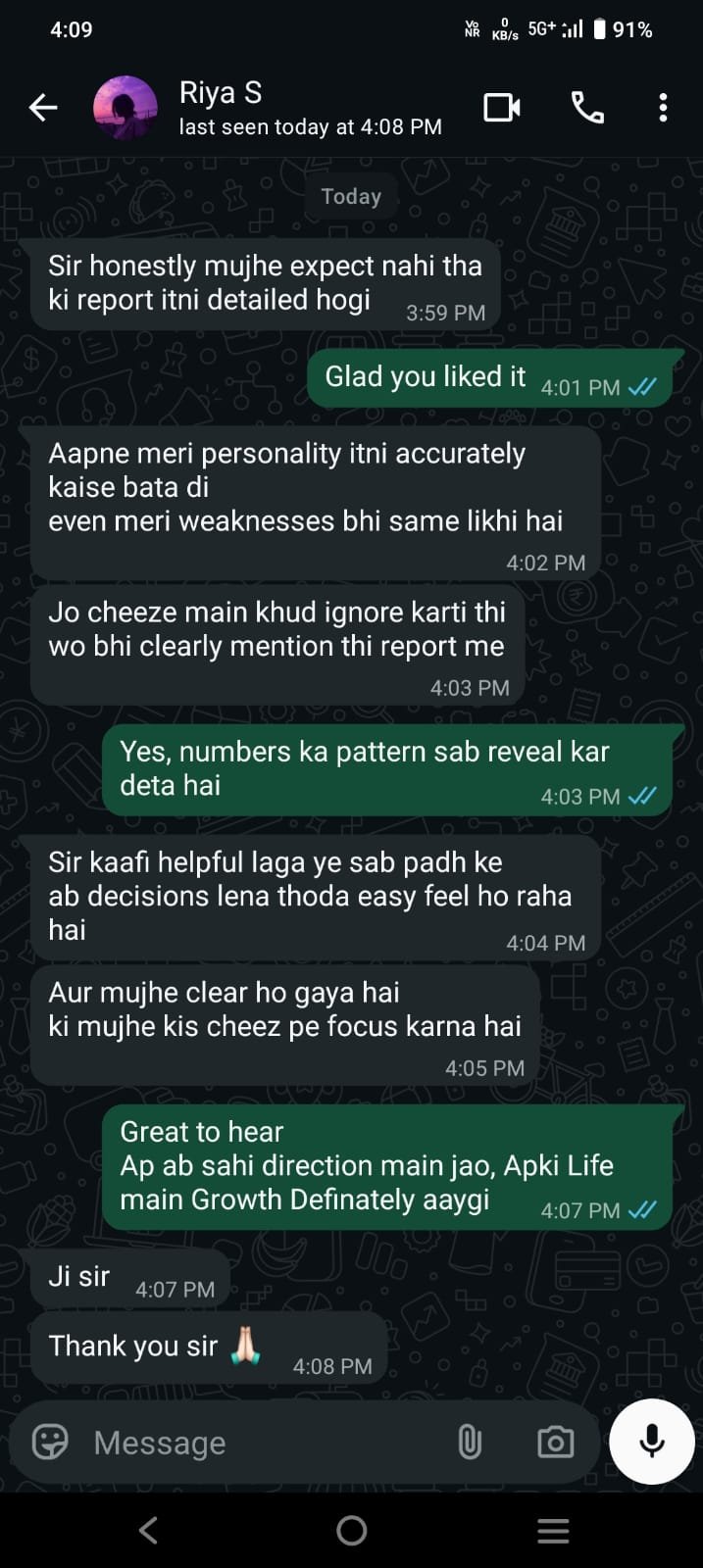Open Riya S profile picture

click(126, 108)
